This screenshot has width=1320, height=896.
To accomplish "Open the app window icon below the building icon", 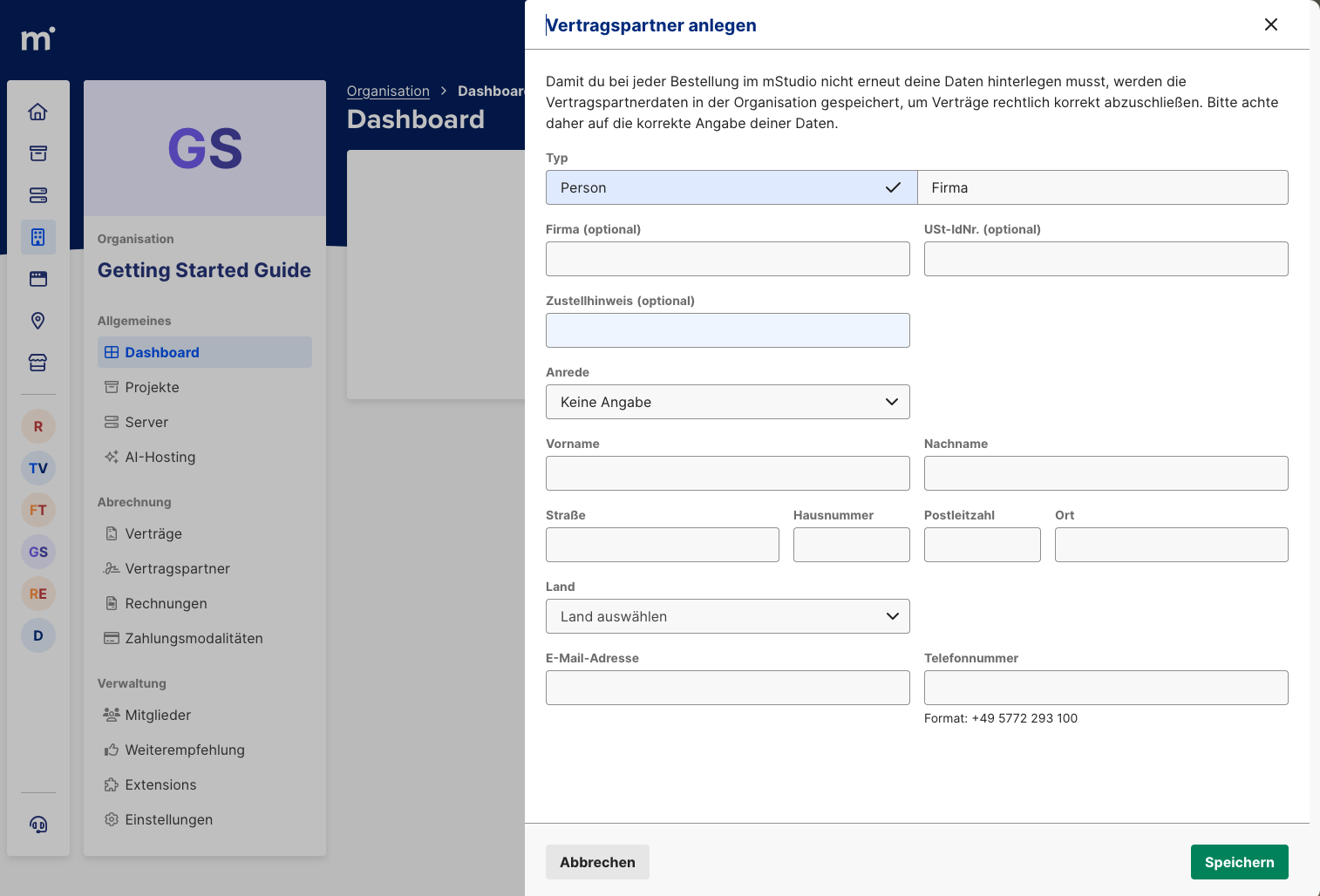I will pos(37,278).
